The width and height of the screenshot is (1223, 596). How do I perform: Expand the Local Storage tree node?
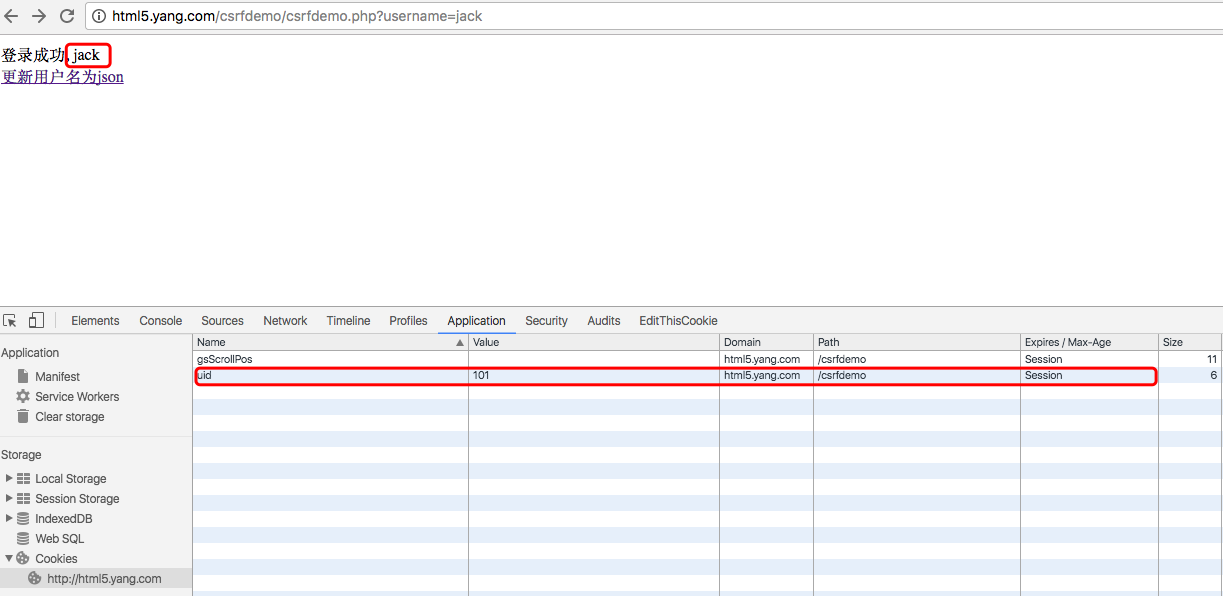pos(9,478)
